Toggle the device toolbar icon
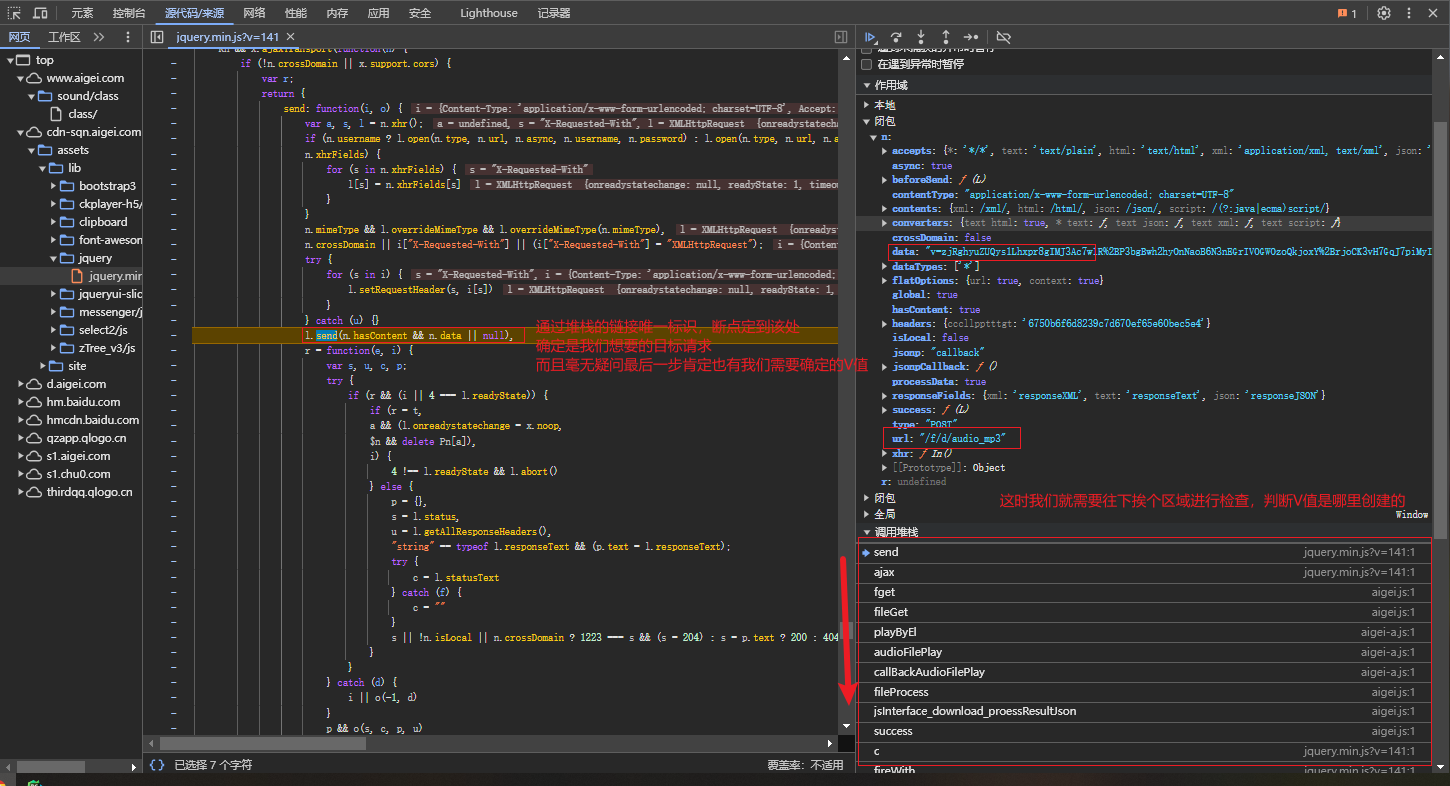 click(40, 13)
